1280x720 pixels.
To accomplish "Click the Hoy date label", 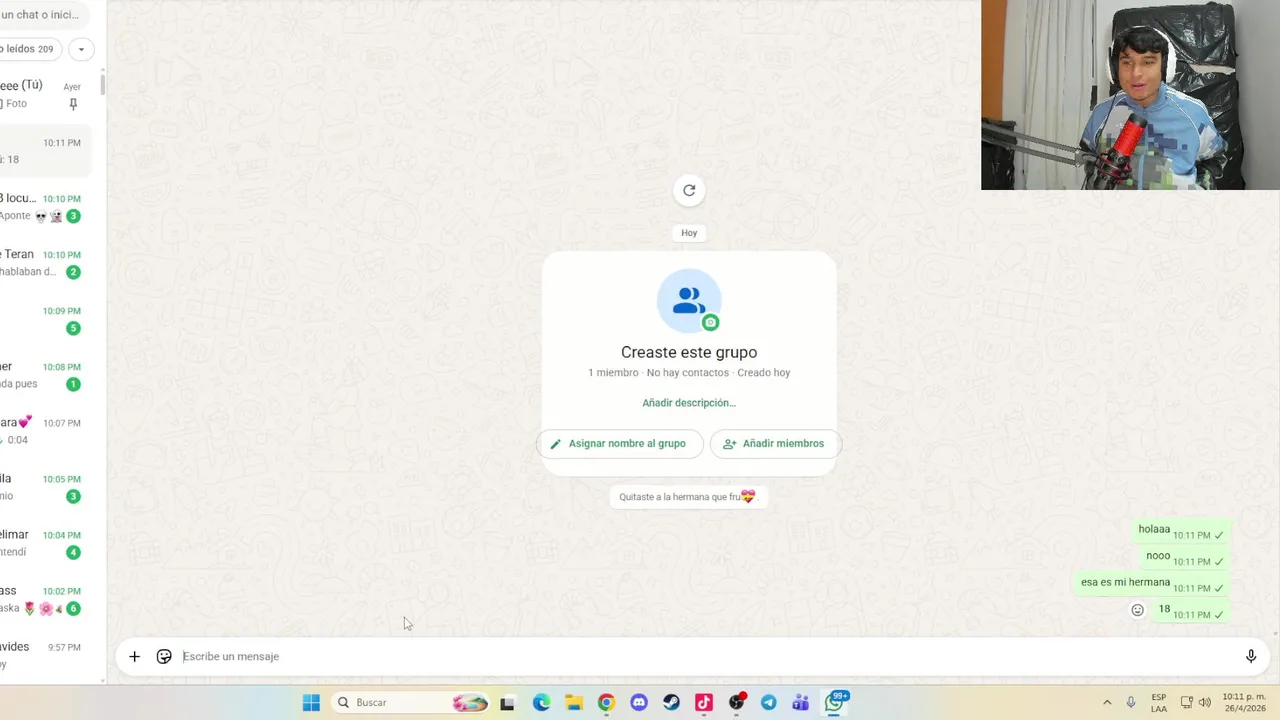I will tap(689, 233).
